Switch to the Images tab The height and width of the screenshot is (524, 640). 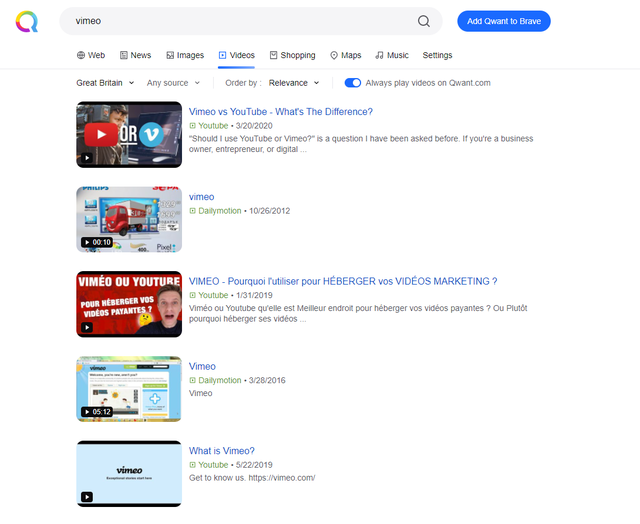click(185, 55)
